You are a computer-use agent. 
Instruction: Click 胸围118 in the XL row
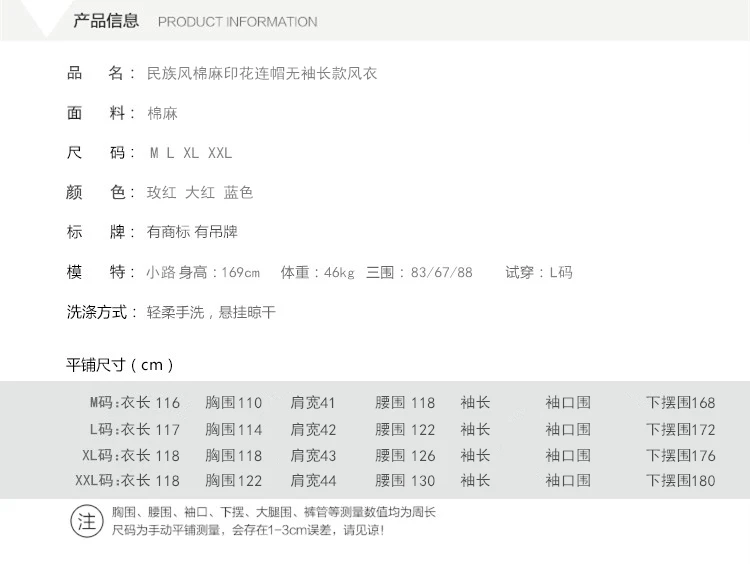click(233, 455)
